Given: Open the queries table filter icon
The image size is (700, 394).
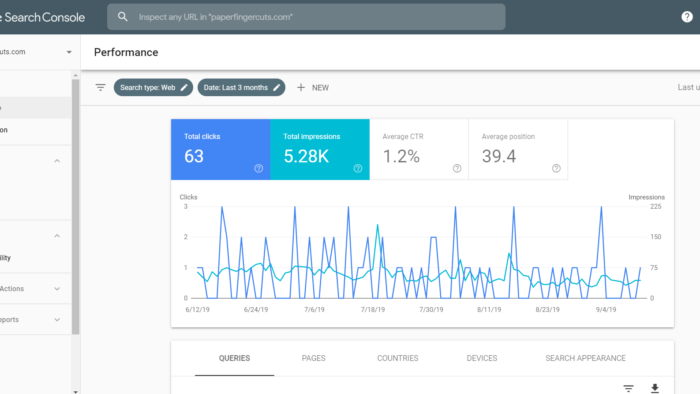Looking at the screenshot, I should point(628,388).
